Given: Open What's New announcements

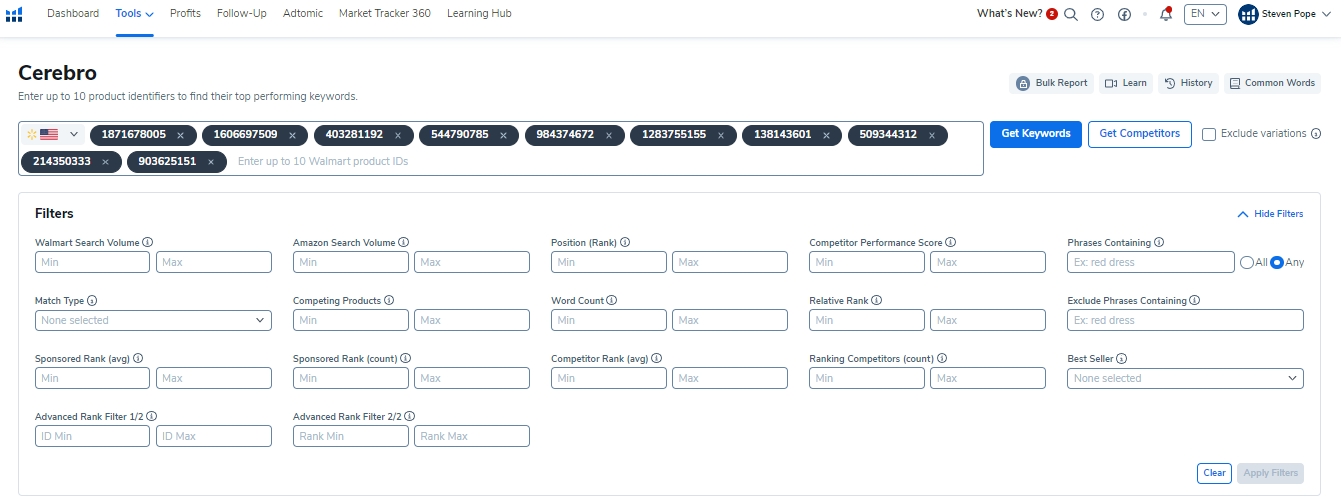Looking at the screenshot, I should coord(1017,14).
